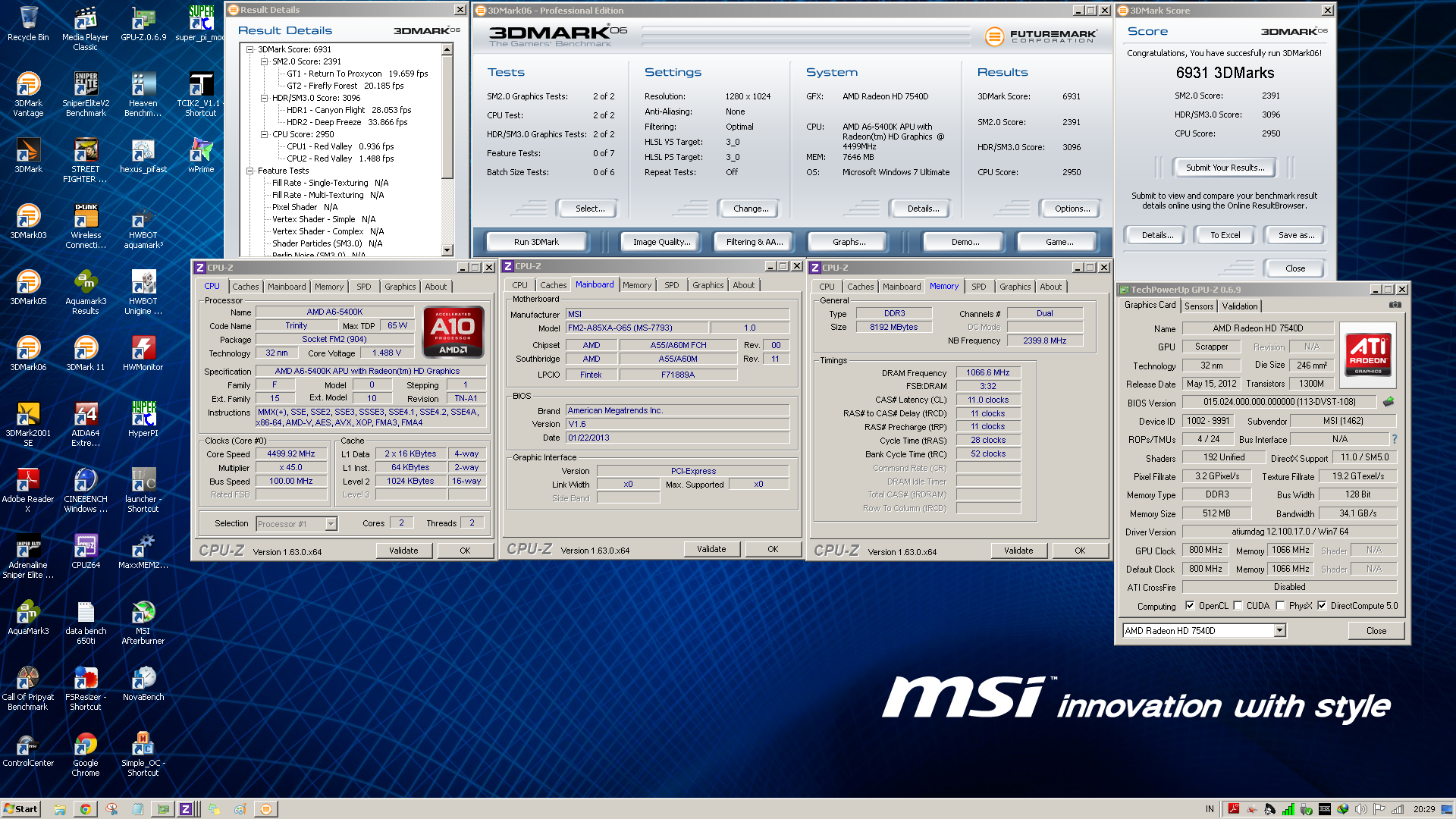The image size is (1456, 819).
Task: Click Submit Your Results... button
Action: click(x=1225, y=168)
